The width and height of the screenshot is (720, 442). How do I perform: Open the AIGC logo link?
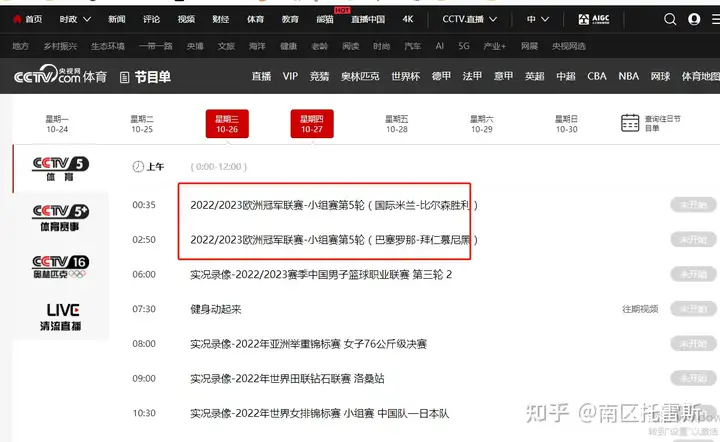point(594,19)
